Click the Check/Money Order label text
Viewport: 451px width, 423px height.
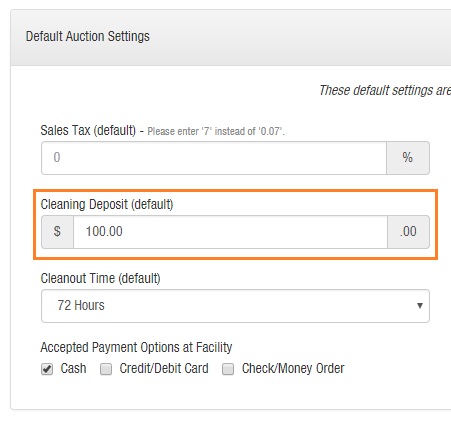coord(293,369)
